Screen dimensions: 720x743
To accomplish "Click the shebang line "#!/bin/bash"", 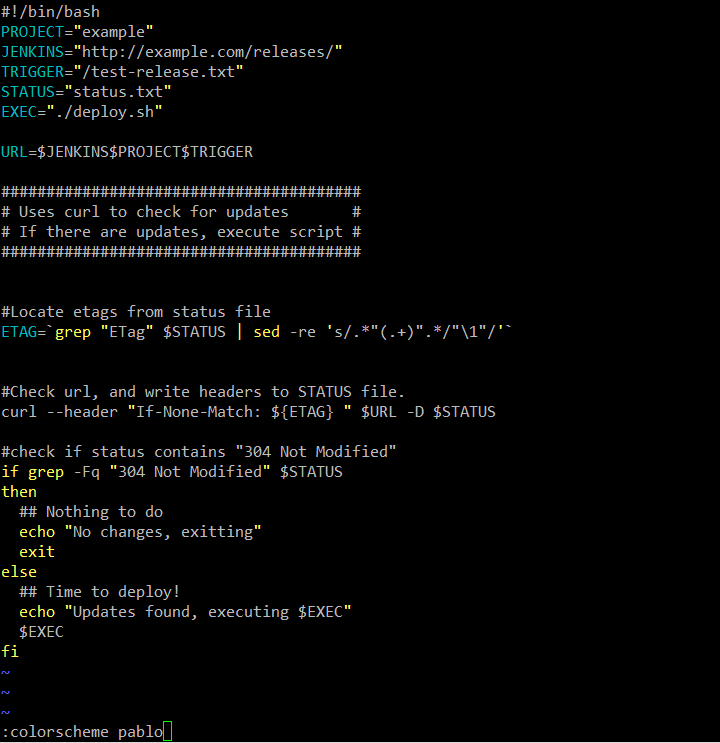I will point(50,11).
